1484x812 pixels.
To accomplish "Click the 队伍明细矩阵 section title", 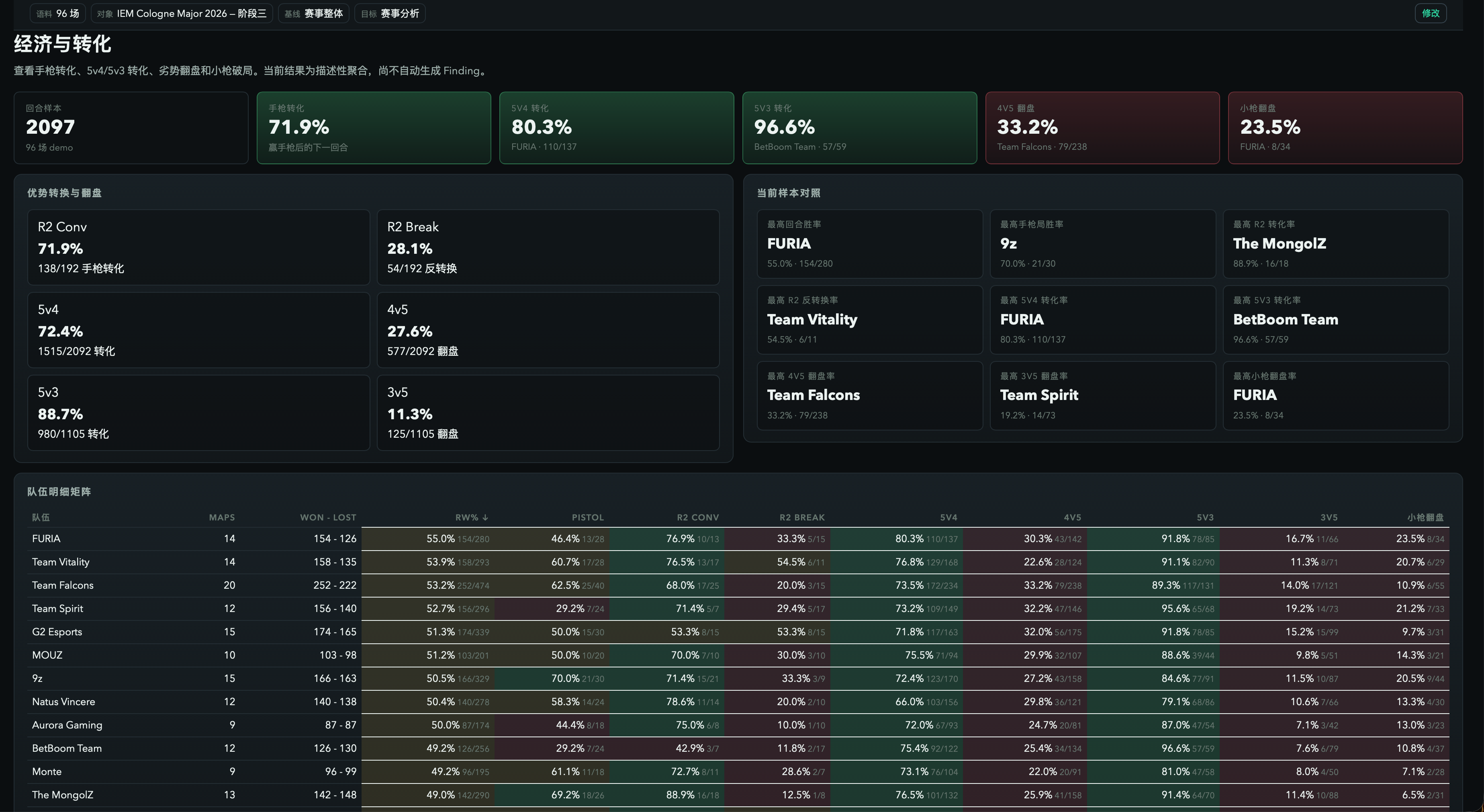I will coord(59,492).
